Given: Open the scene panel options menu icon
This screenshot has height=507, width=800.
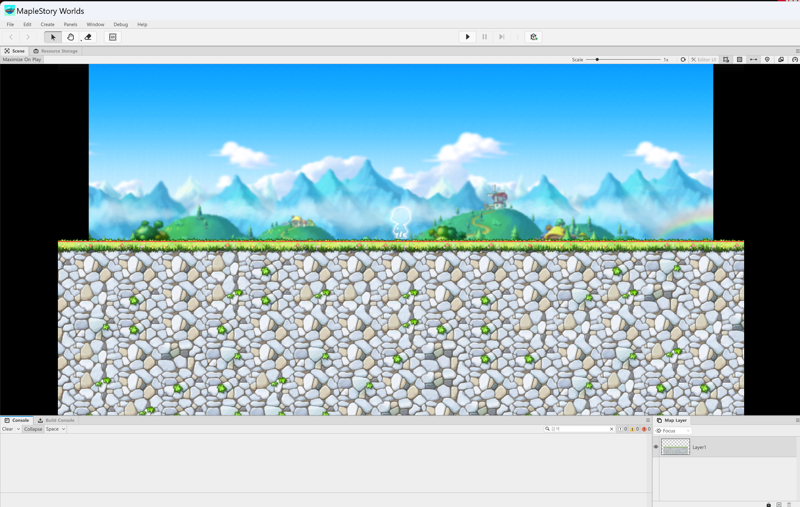Looking at the screenshot, I should [x=797, y=51].
